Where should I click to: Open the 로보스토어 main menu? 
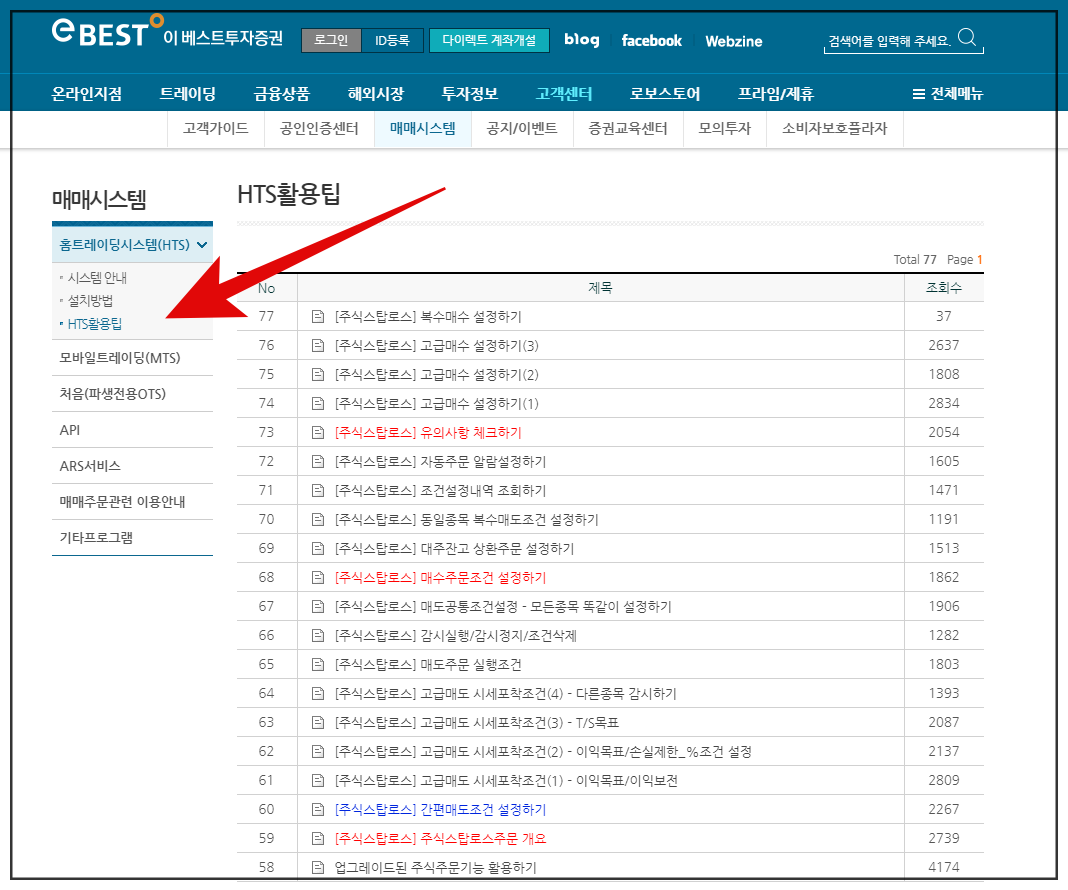[x=665, y=94]
